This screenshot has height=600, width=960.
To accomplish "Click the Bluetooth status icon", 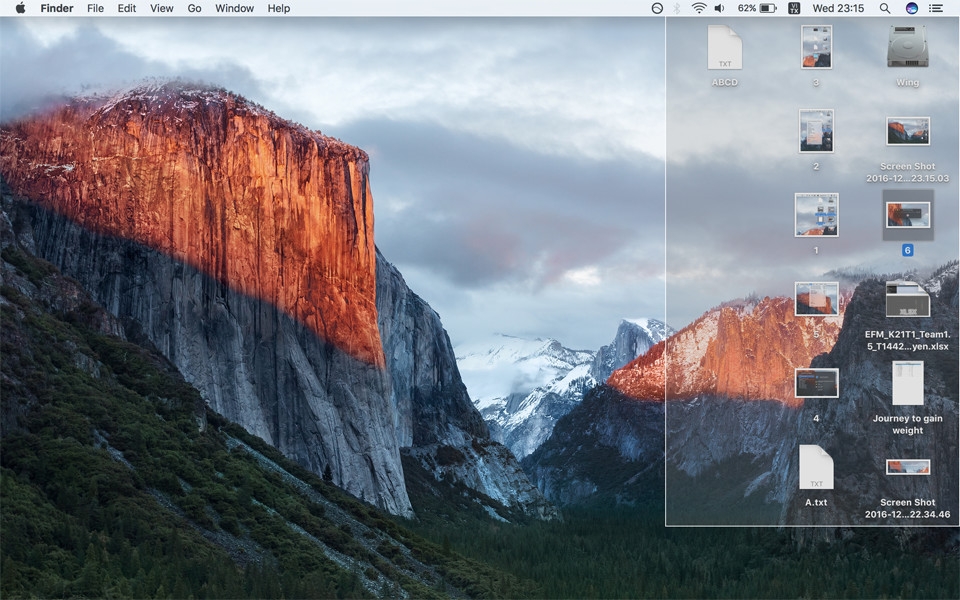I will [677, 8].
